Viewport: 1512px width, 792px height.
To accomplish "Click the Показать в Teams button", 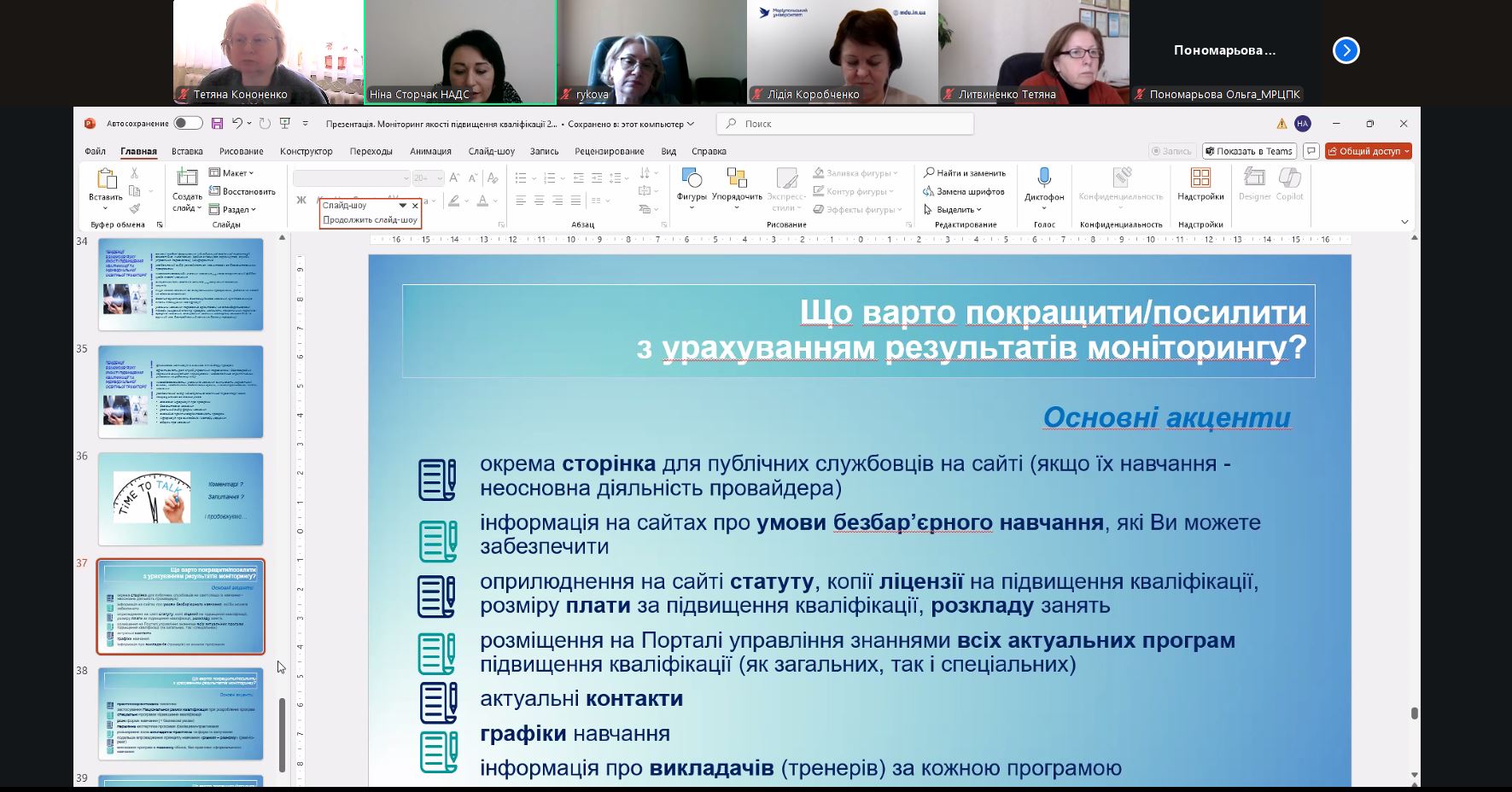I will point(1249,151).
